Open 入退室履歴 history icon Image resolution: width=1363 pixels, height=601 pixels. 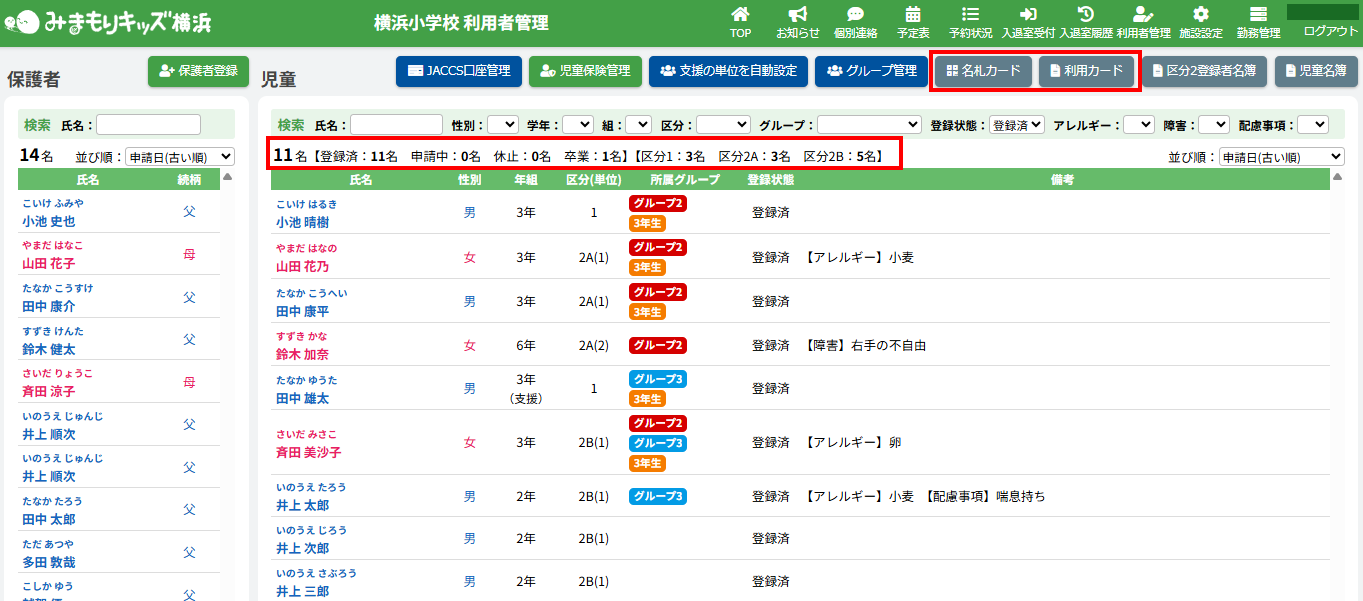(1085, 15)
